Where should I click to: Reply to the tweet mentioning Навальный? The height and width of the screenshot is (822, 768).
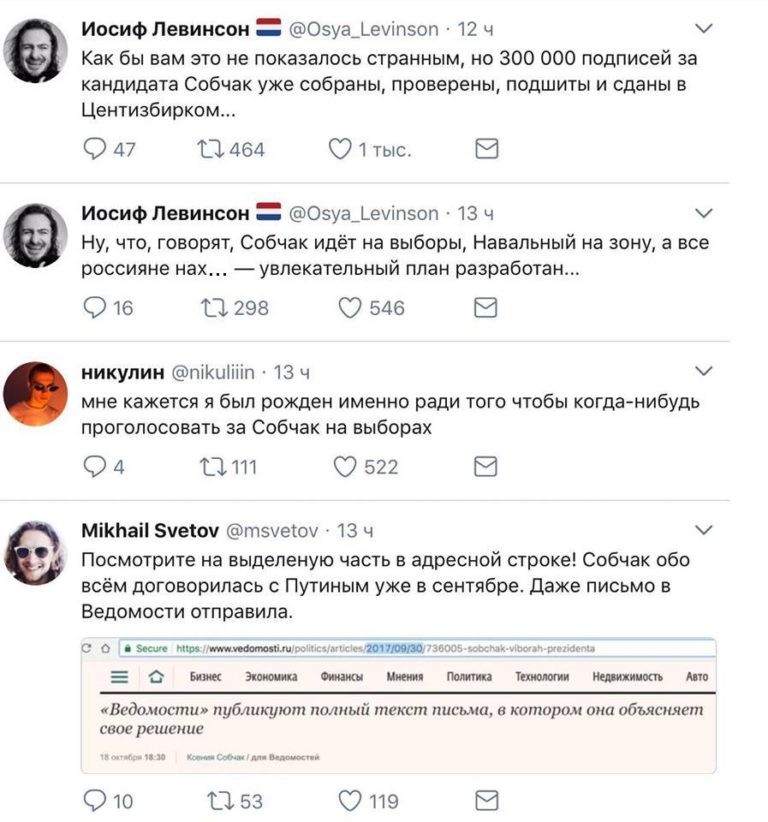(x=95, y=306)
